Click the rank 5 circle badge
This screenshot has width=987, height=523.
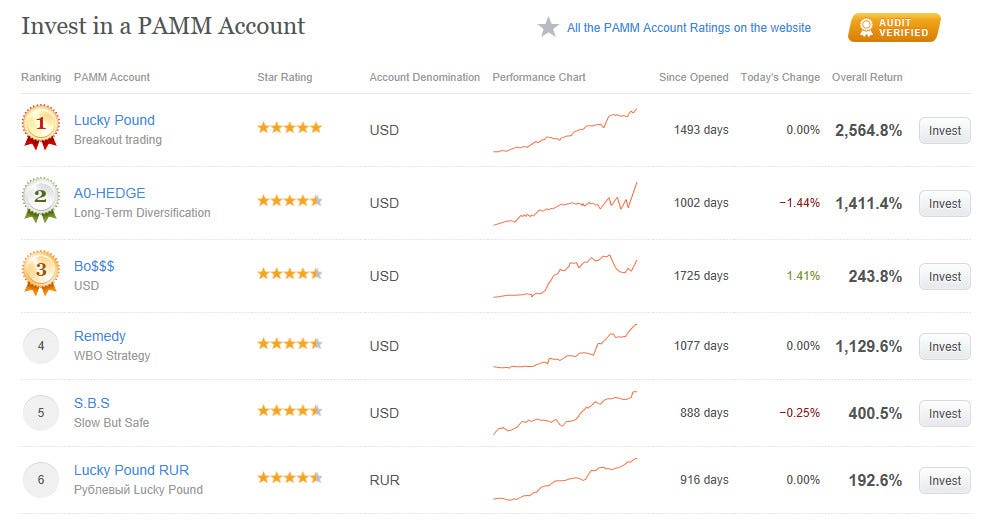click(40, 413)
